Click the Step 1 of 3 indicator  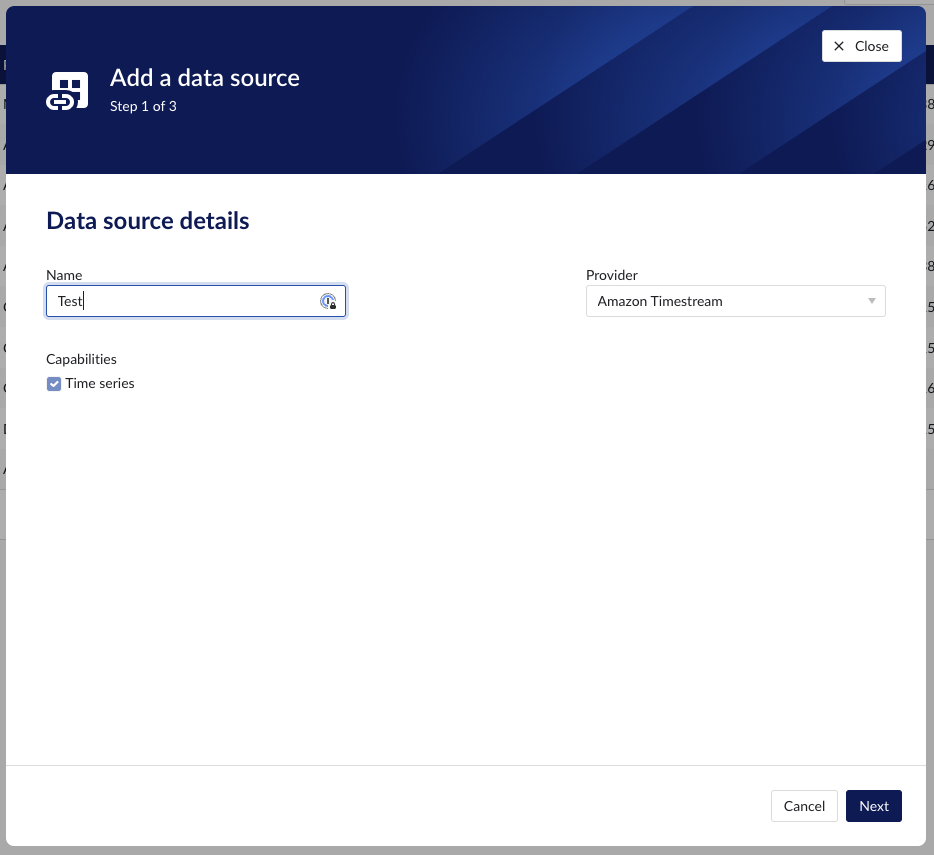click(x=143, y=106)
